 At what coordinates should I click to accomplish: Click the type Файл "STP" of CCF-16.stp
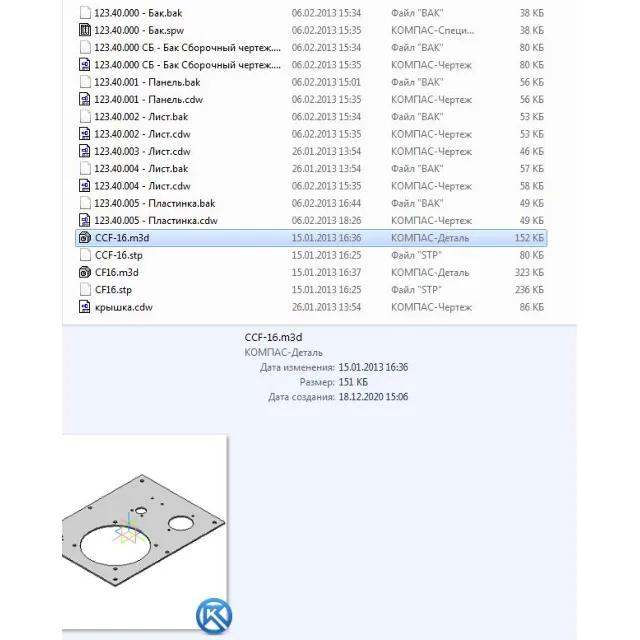(416, 256)
